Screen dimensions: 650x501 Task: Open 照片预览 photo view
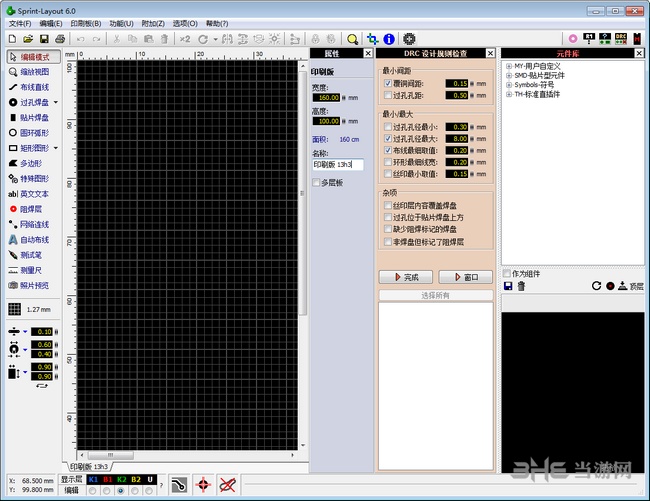tap(29, 286)
